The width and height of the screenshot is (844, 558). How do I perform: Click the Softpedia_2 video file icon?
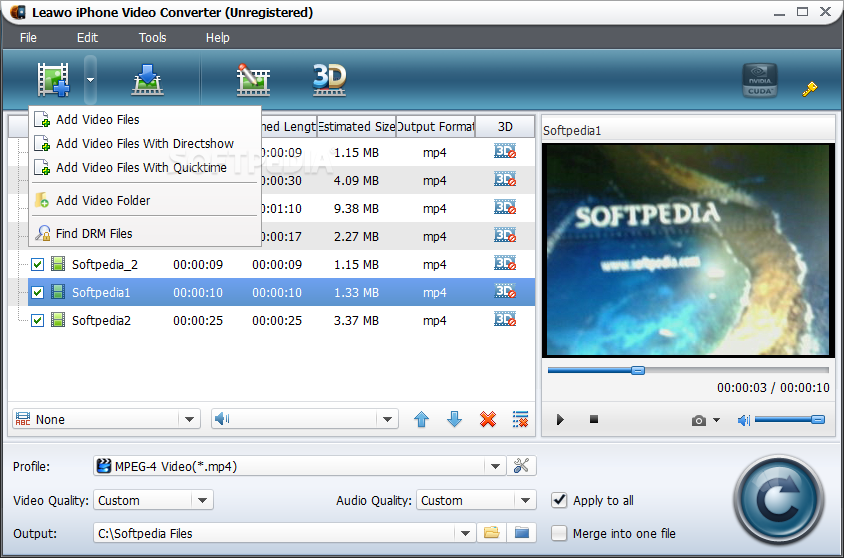pyautogui.click(x=58, y=264)
